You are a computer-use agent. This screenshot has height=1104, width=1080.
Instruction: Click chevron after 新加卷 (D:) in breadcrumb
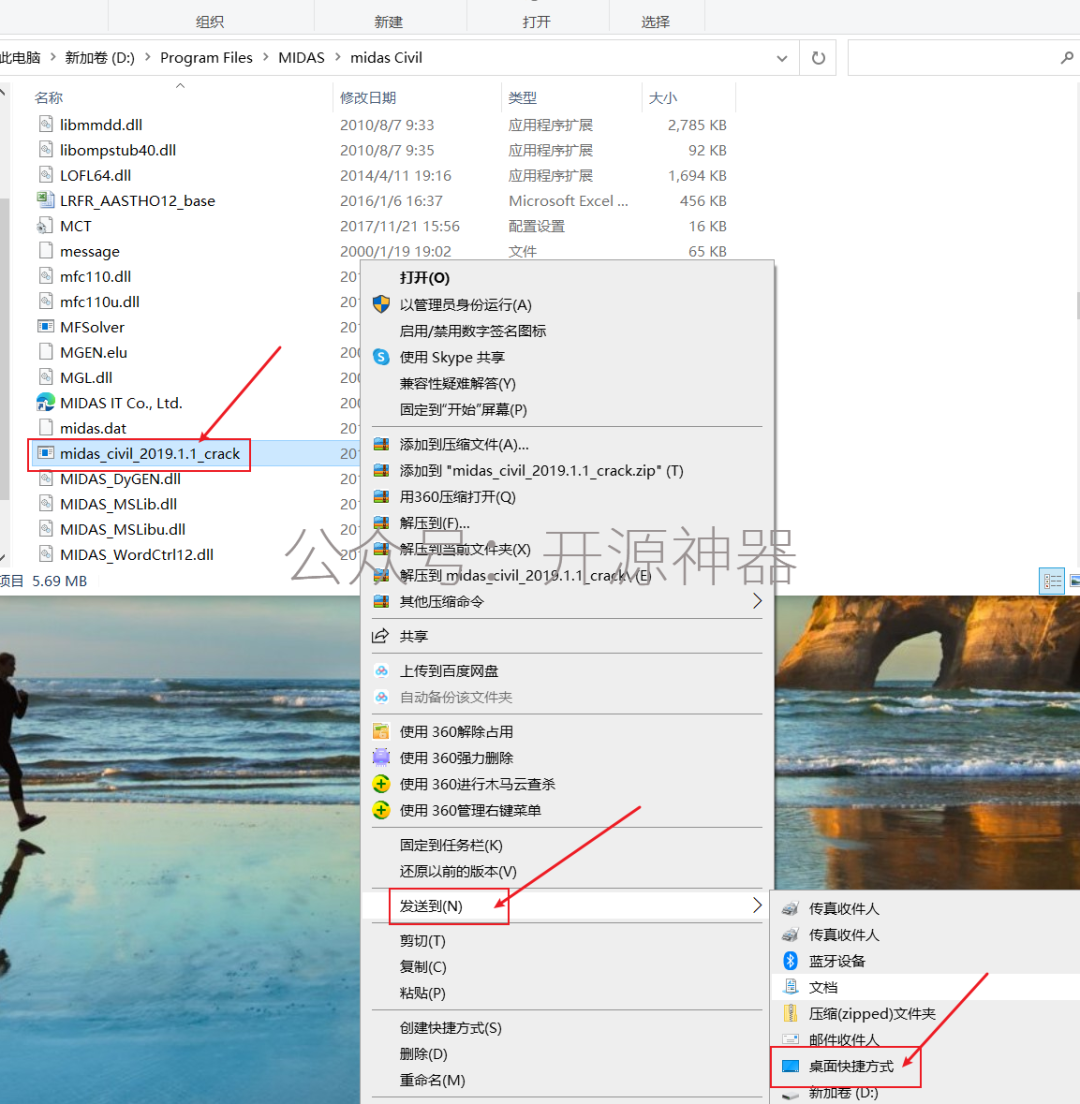148,58
